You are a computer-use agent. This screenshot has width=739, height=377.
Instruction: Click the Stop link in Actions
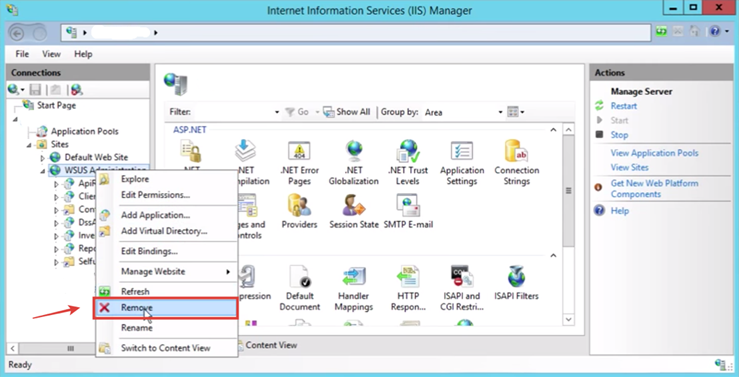click(619, 135)
